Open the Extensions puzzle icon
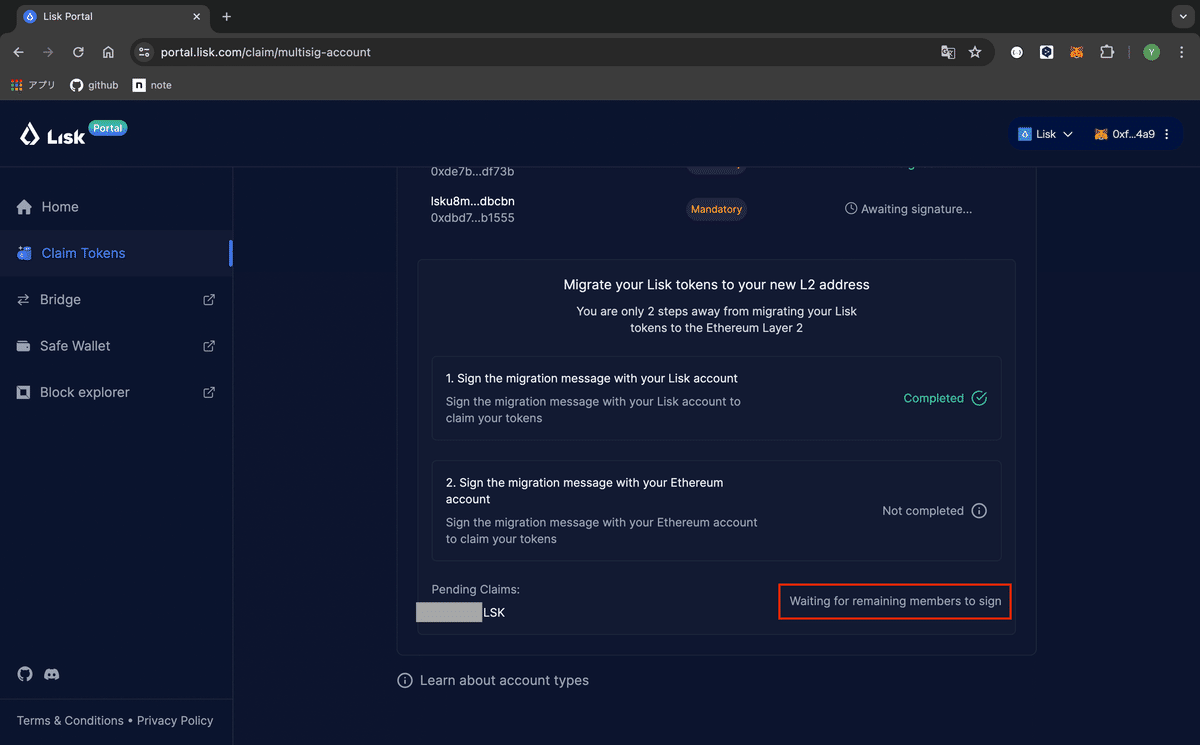The image size is (1200, 745). click(x=1107, y=52)
